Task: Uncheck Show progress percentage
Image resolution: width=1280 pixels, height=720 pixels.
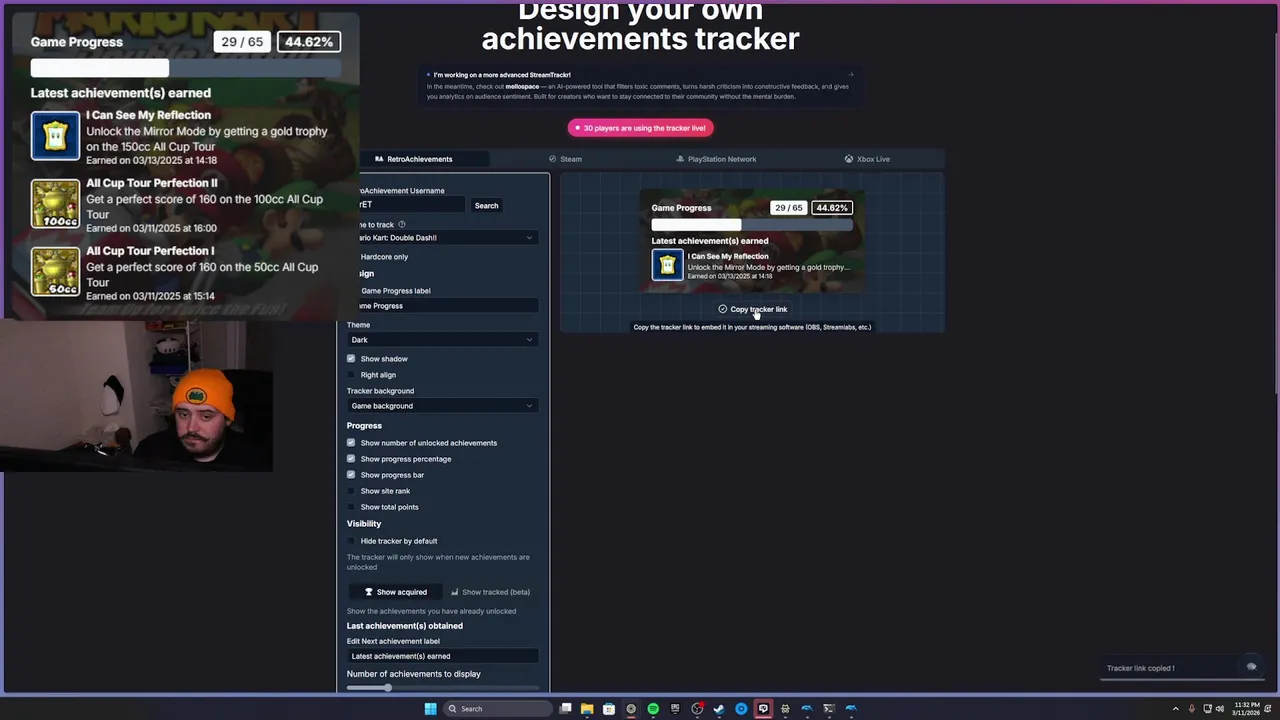Action: 351,459
